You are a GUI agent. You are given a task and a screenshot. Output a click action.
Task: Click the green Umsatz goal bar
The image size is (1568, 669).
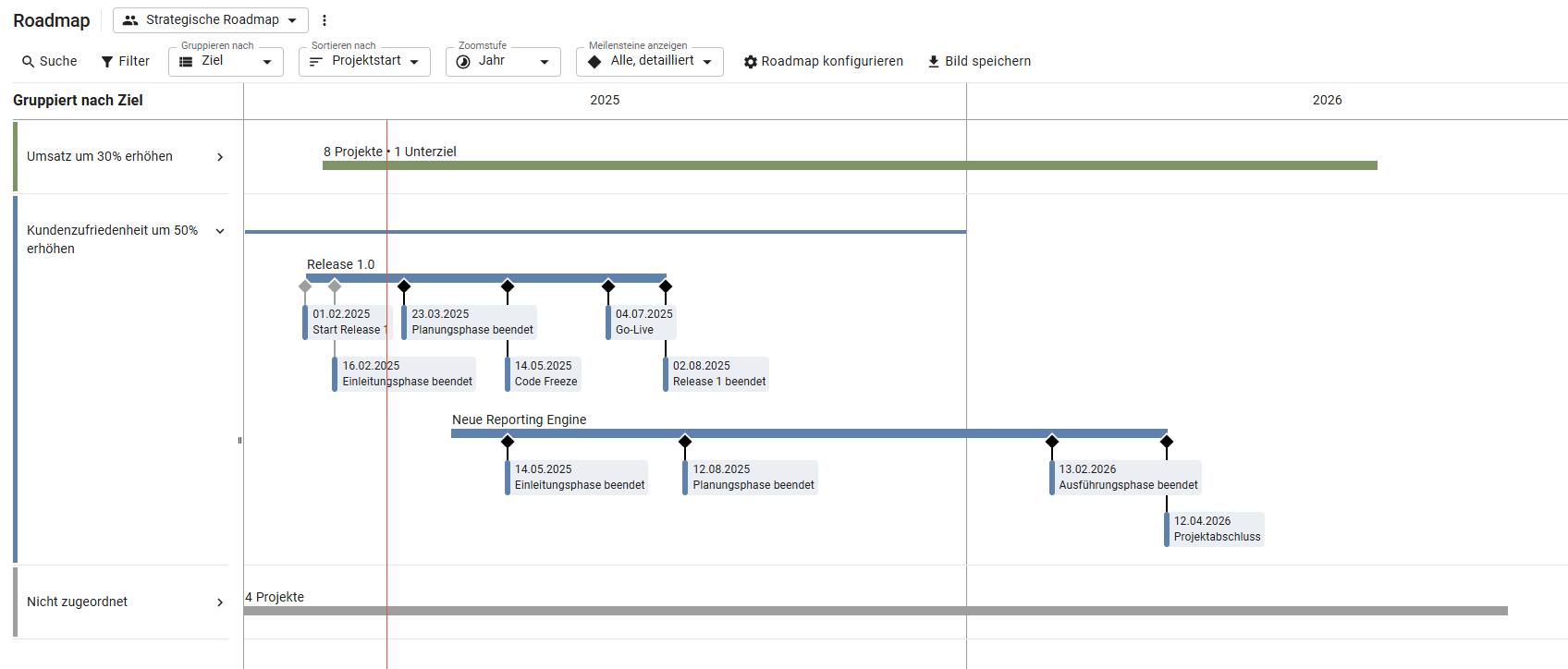pyautogui.click(x=850, y=165)
